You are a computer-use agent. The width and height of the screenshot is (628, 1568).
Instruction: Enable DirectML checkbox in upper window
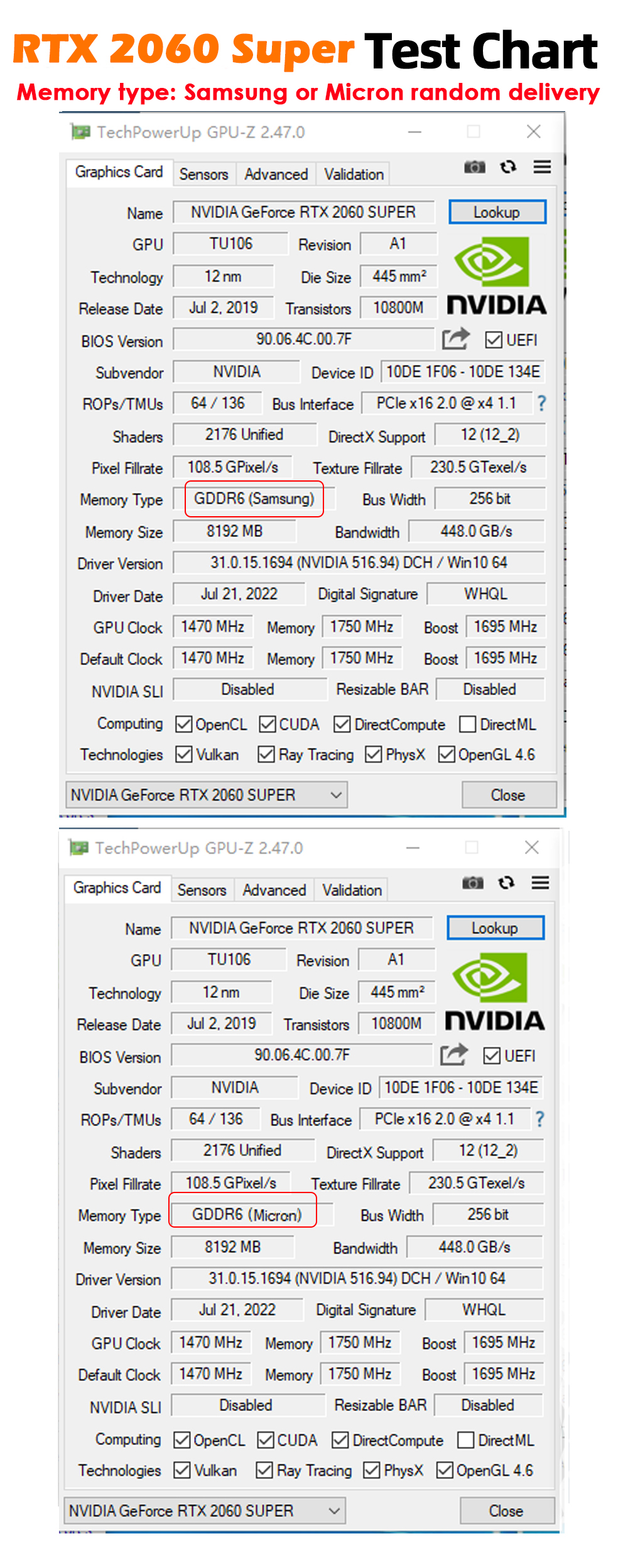(467, 725)
